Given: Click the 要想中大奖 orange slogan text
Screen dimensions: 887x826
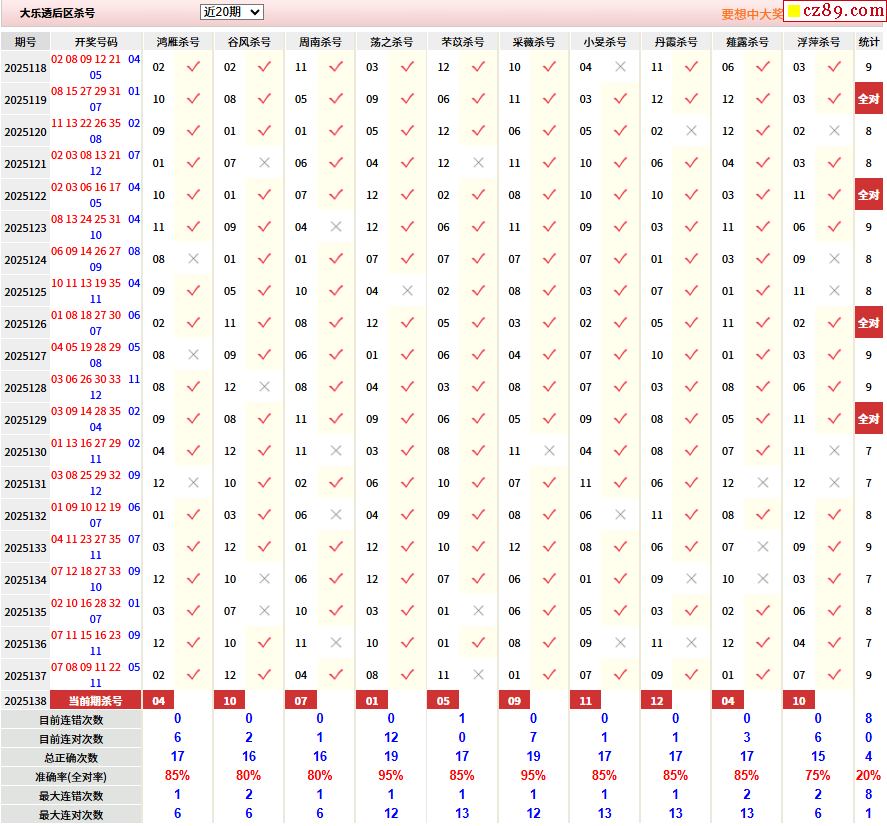Looking at the screenshot, I should pyautogui.click(x=752, y=14).
